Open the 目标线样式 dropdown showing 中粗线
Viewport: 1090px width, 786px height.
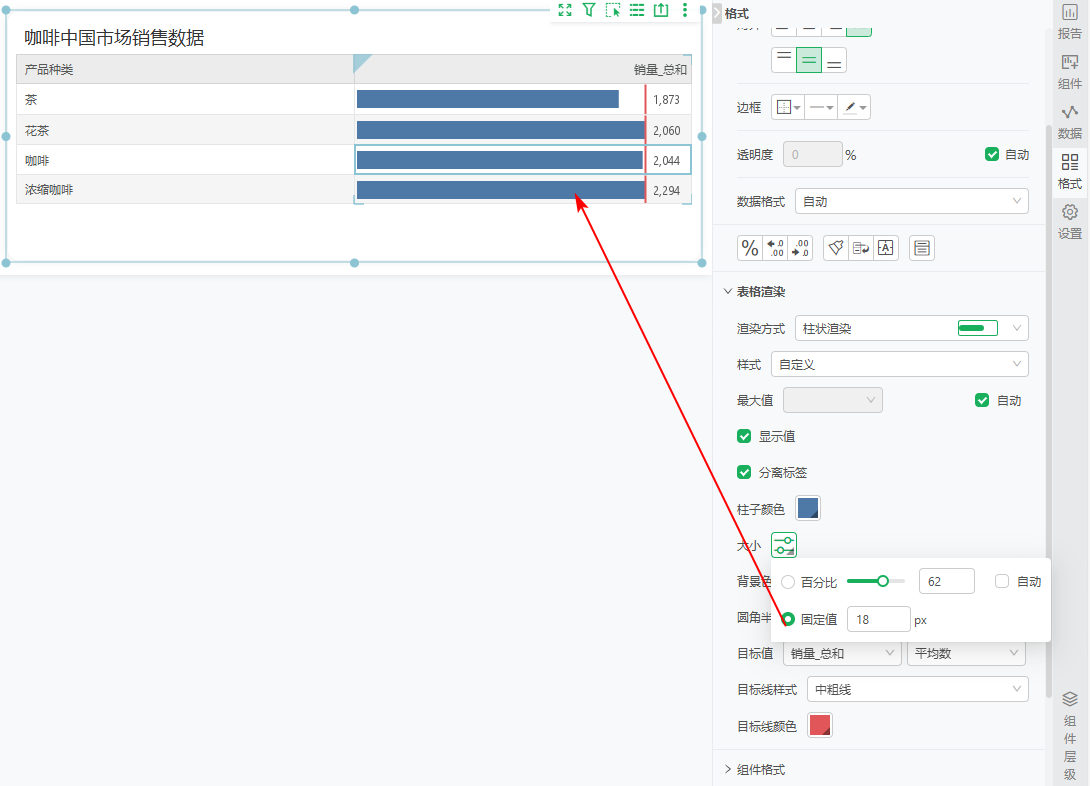(918, 689)
